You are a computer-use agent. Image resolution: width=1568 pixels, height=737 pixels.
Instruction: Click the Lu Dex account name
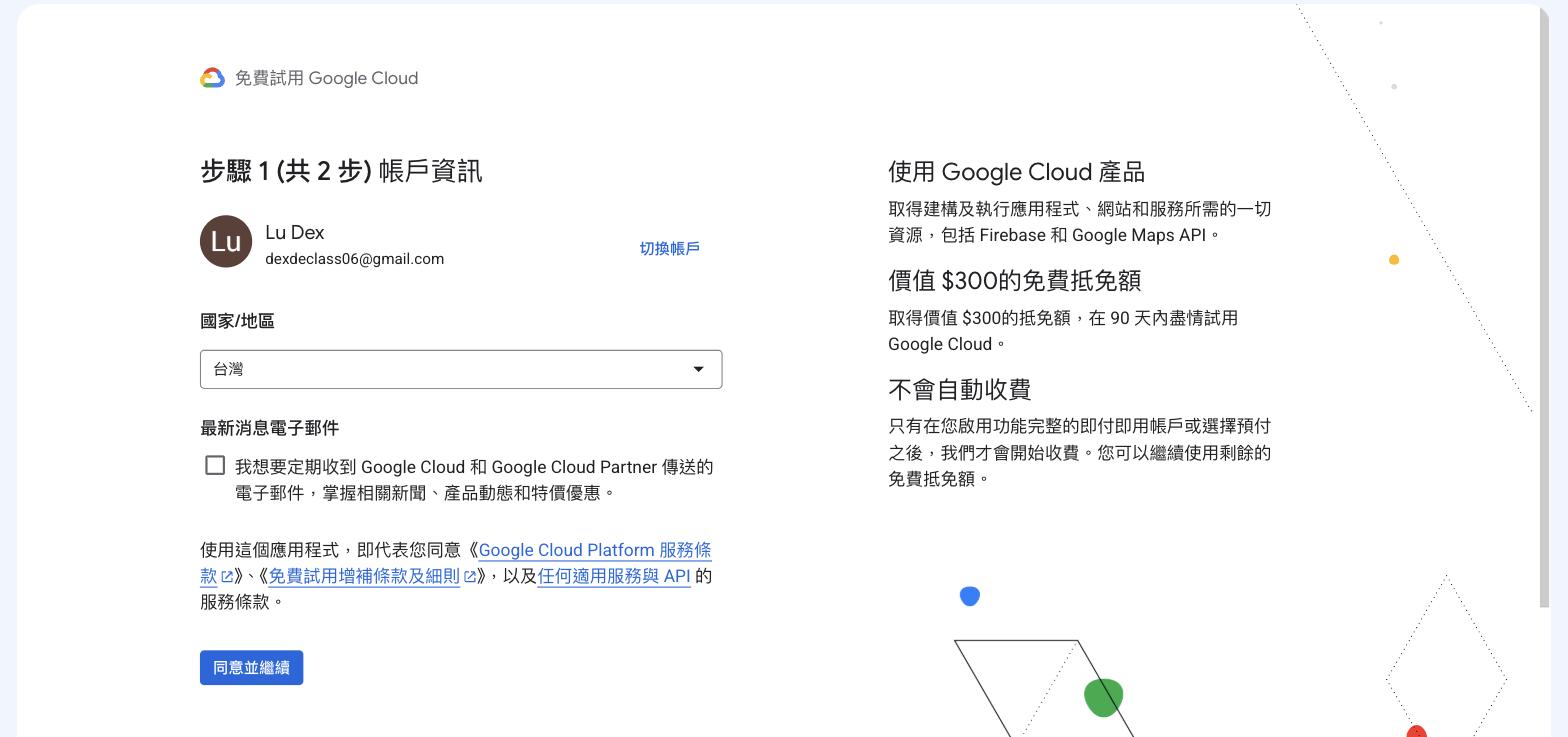click(x=295, y=232)
